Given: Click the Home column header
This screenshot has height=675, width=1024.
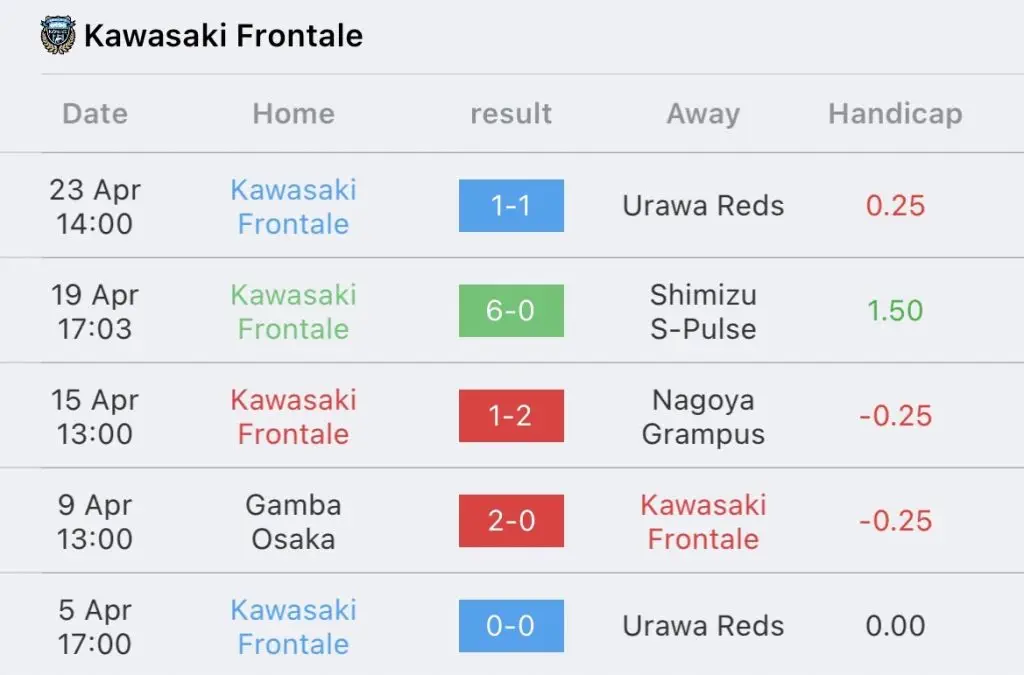Looking at the screenshot, I should (x=294, y=114).
